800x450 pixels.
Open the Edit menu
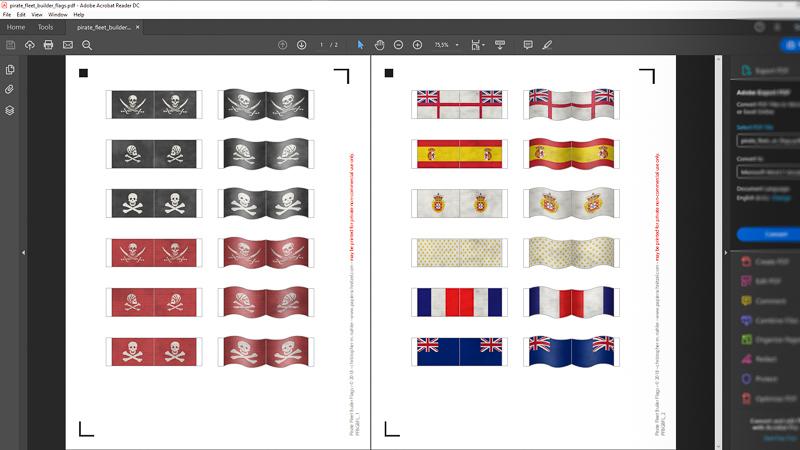coord(21,15)
